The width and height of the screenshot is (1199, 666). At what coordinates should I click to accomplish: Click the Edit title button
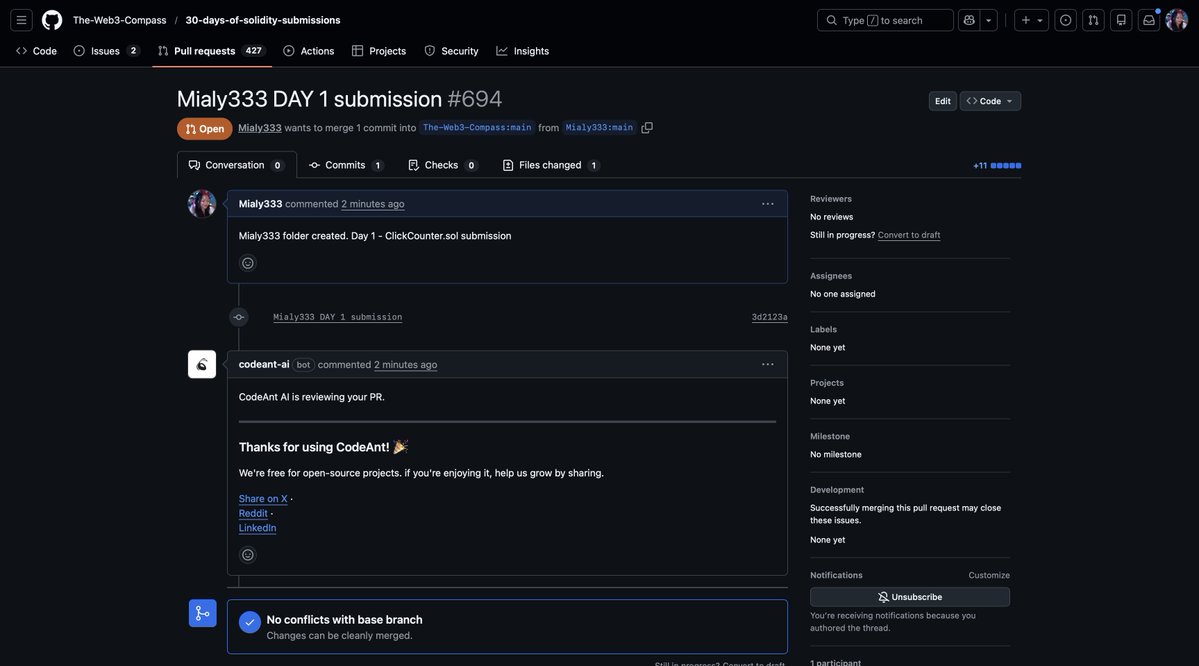click(x=942, y=101)
